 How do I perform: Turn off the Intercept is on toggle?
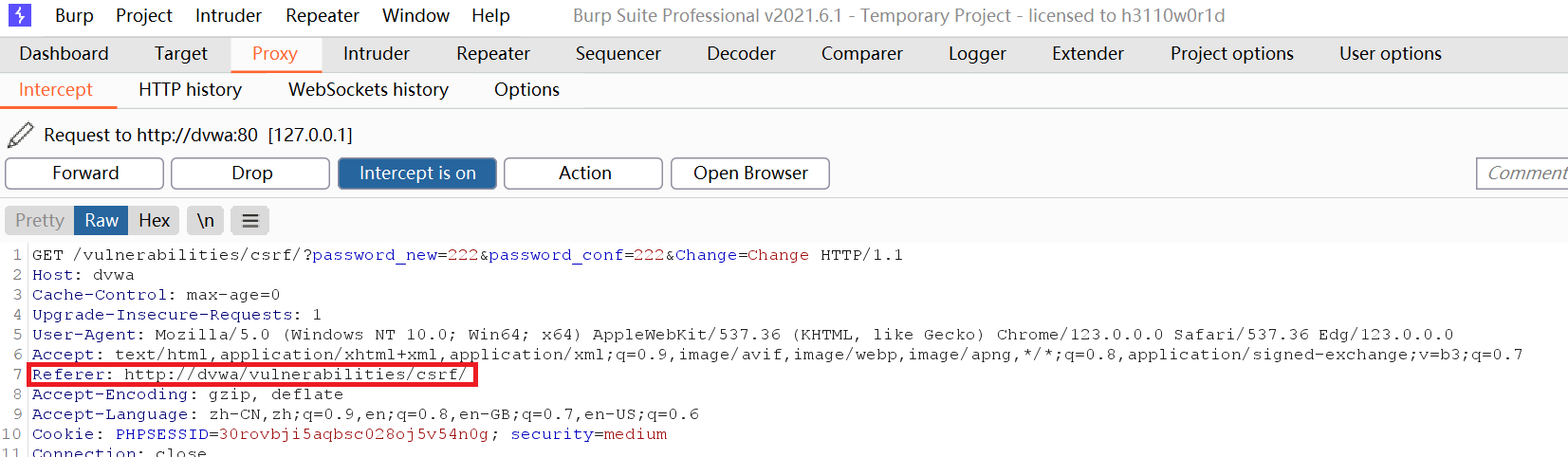(417, 174)
